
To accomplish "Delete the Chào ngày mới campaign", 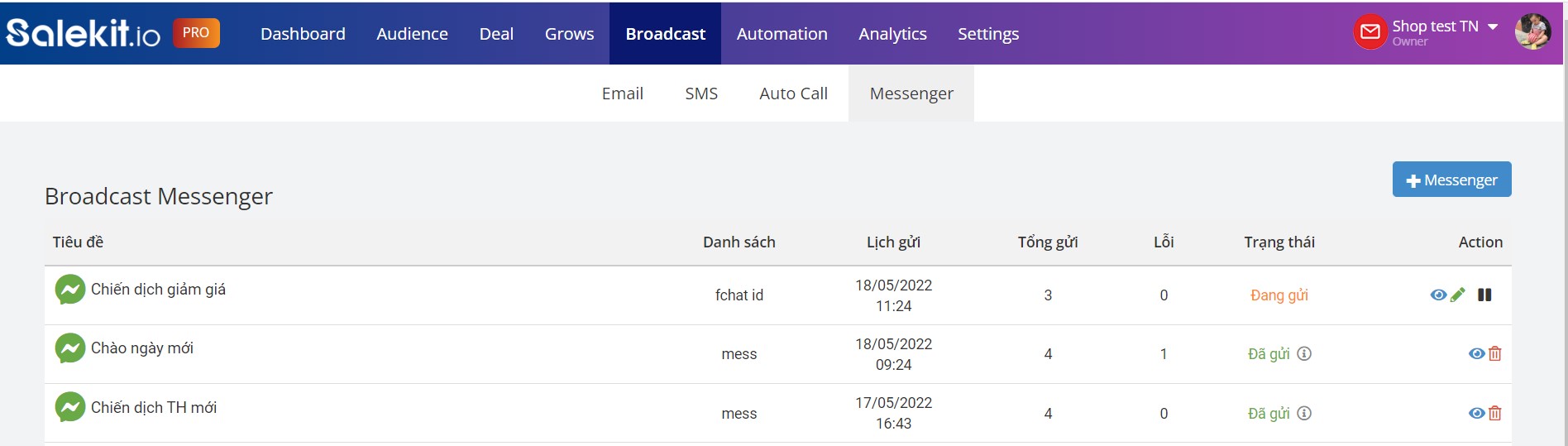I will 1495,354.
